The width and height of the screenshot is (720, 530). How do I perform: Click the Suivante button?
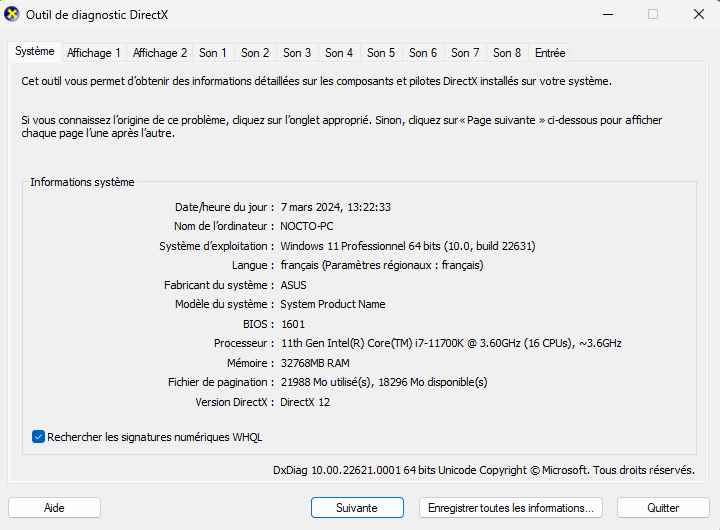pyautogui.click(x=357, y=507)
